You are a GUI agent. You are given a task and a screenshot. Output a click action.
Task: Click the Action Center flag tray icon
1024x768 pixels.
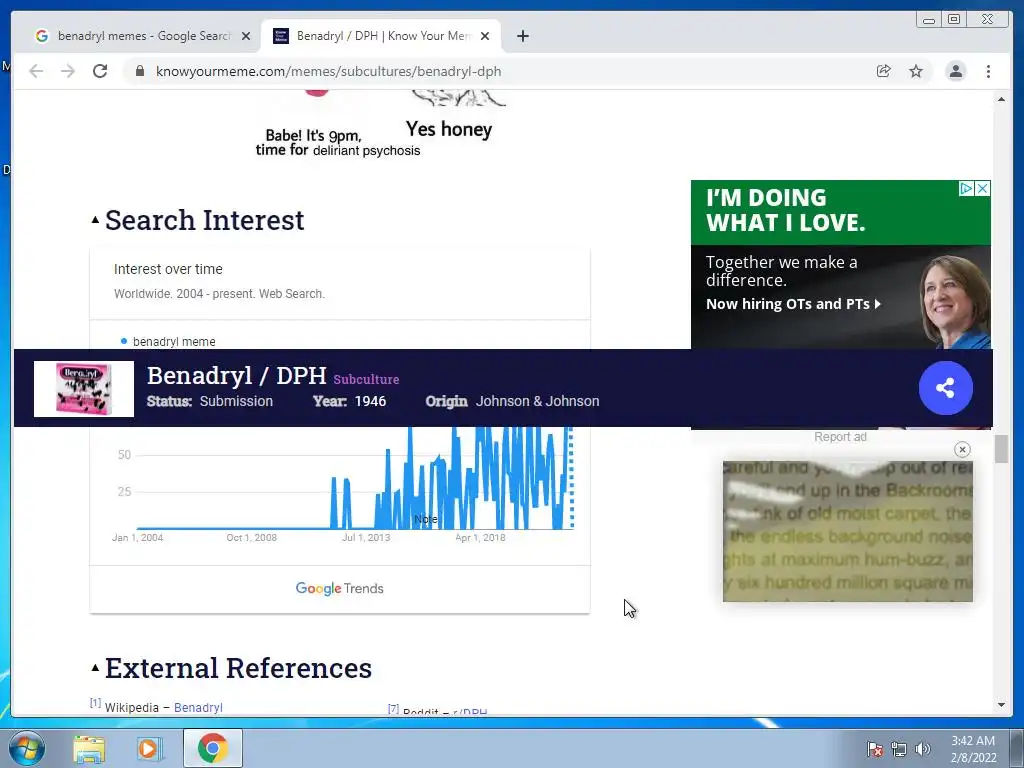coord(875,749)
